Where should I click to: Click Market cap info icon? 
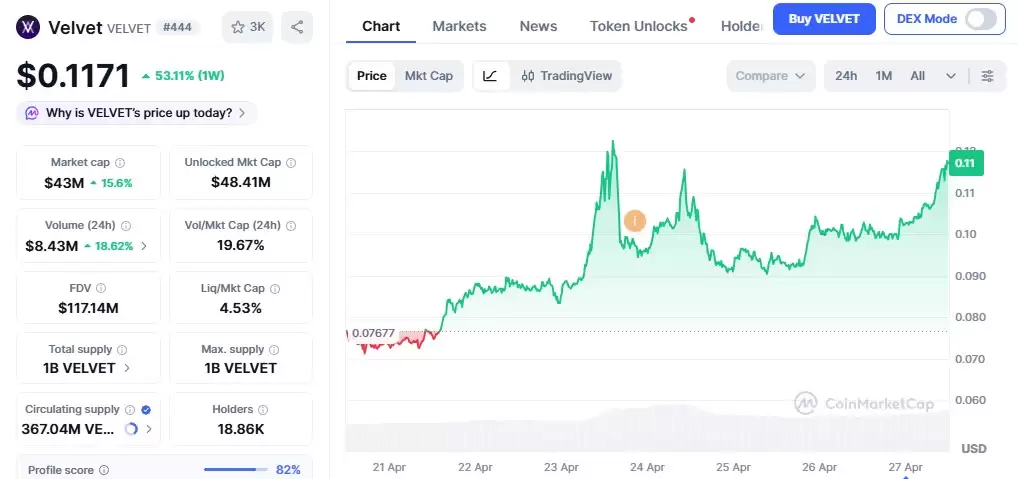tap(120, 162)
